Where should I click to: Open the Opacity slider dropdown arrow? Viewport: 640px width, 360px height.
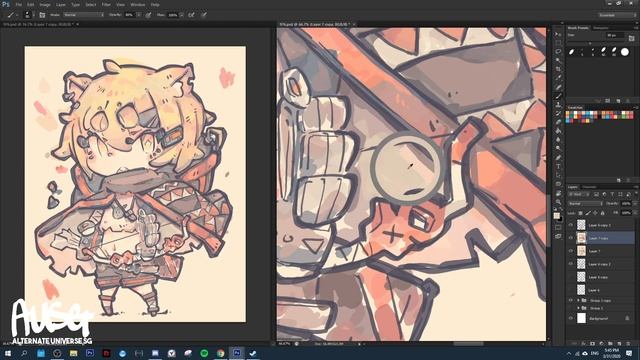(x=138, y=15)
